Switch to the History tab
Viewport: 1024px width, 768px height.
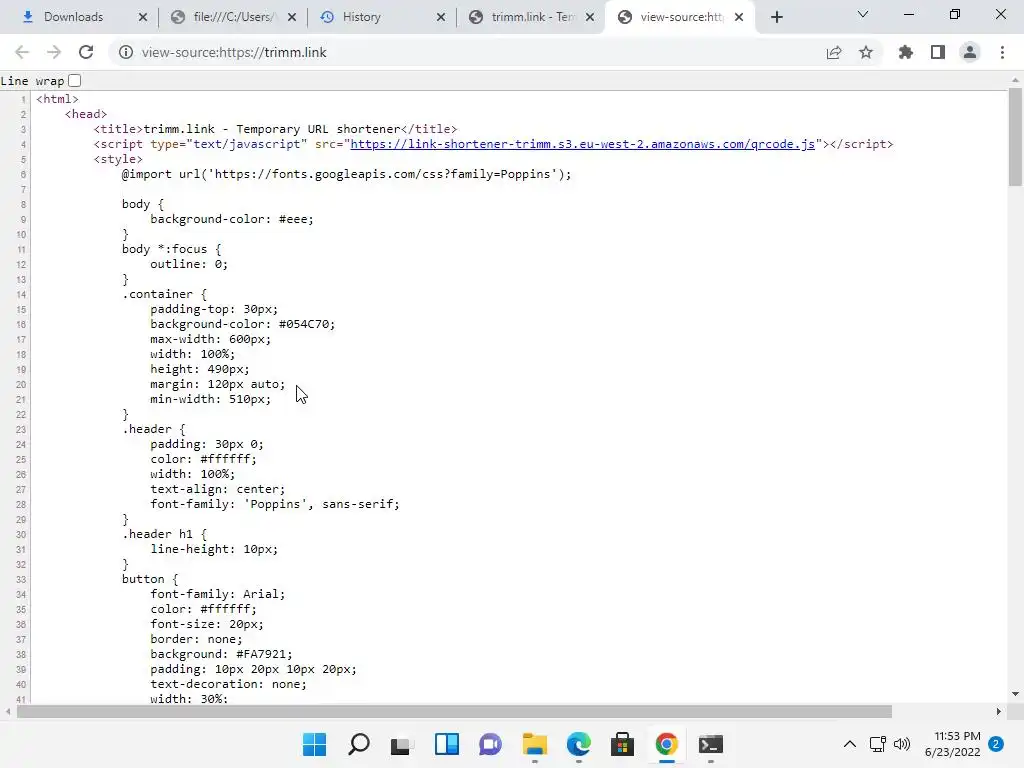[x=382, y=17]
